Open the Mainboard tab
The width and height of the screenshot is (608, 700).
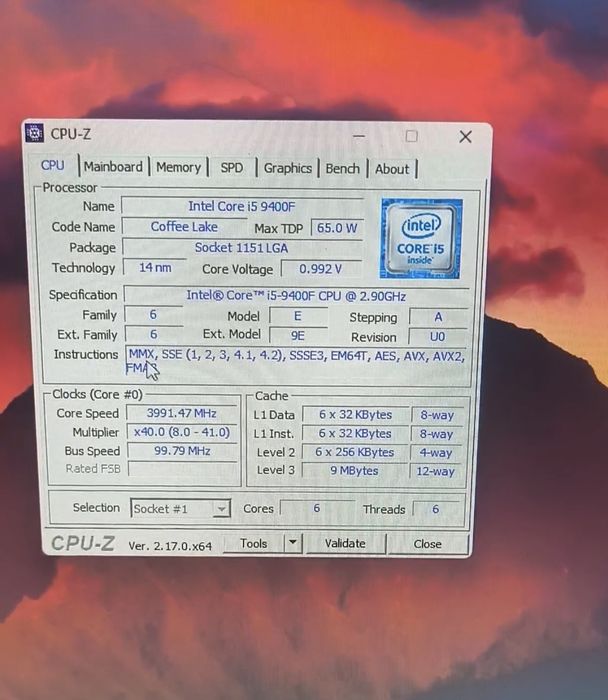113,167
